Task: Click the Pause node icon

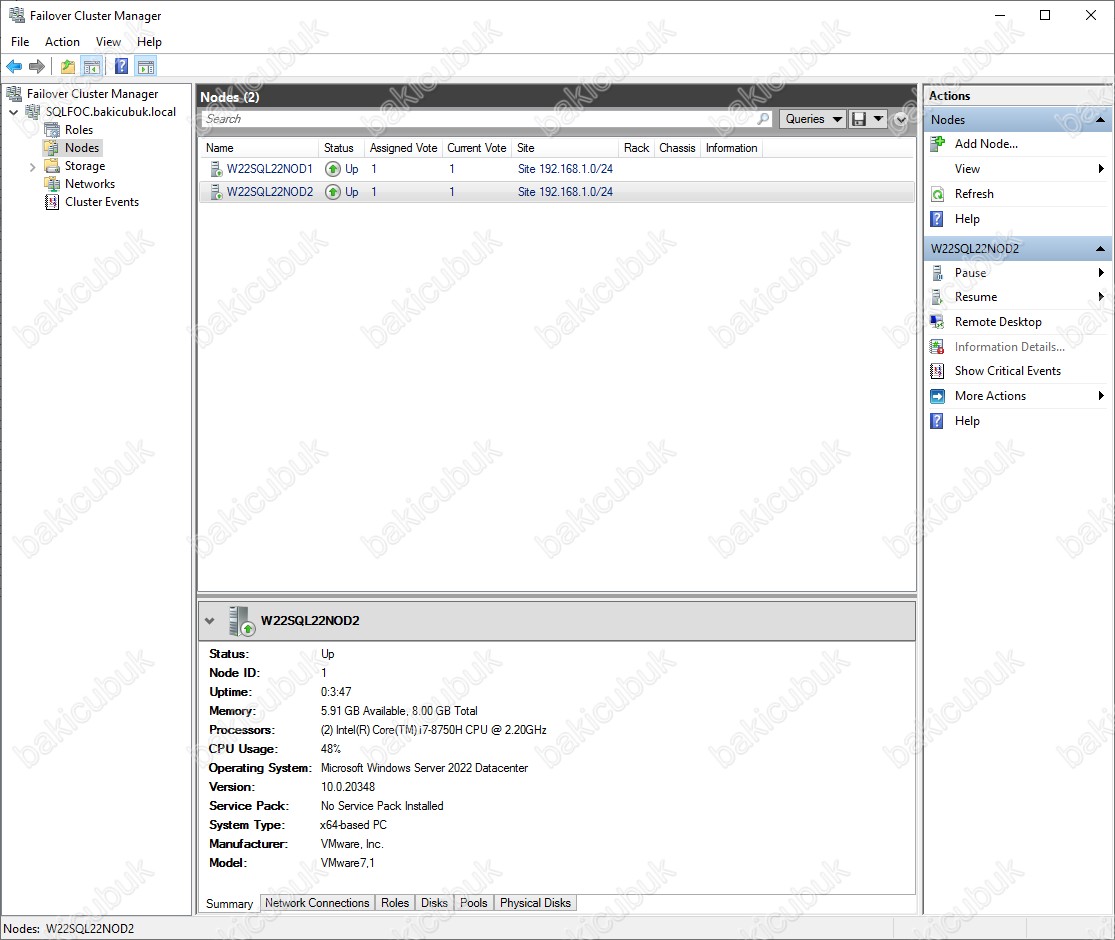Action: 938,273
